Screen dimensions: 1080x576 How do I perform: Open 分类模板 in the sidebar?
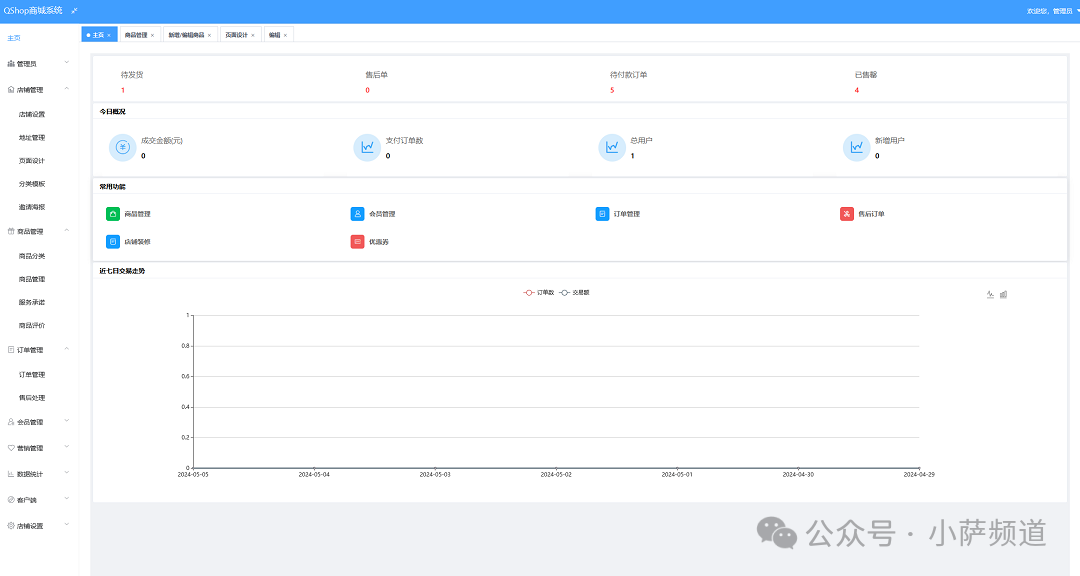tap(32, 184)
